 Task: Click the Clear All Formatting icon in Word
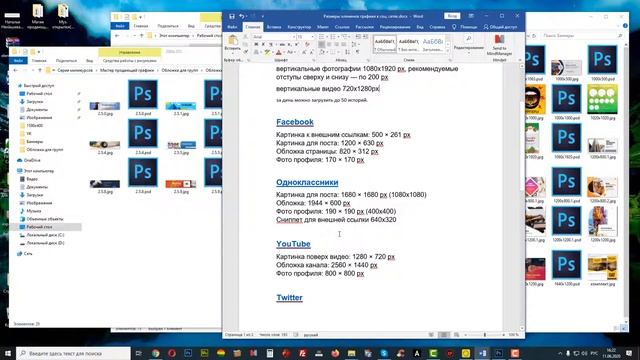[x=307, y=44]
